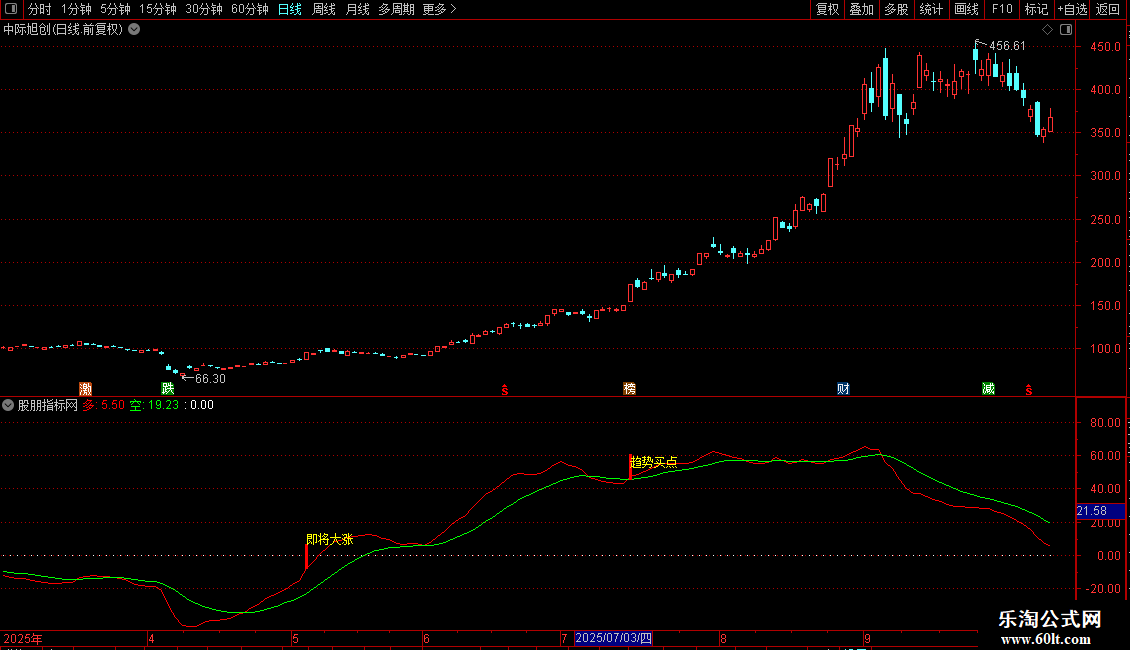This screenshot has height=650, width=1130.
Task: Click the orange 激 event marker icon
Action: (86, 389)
